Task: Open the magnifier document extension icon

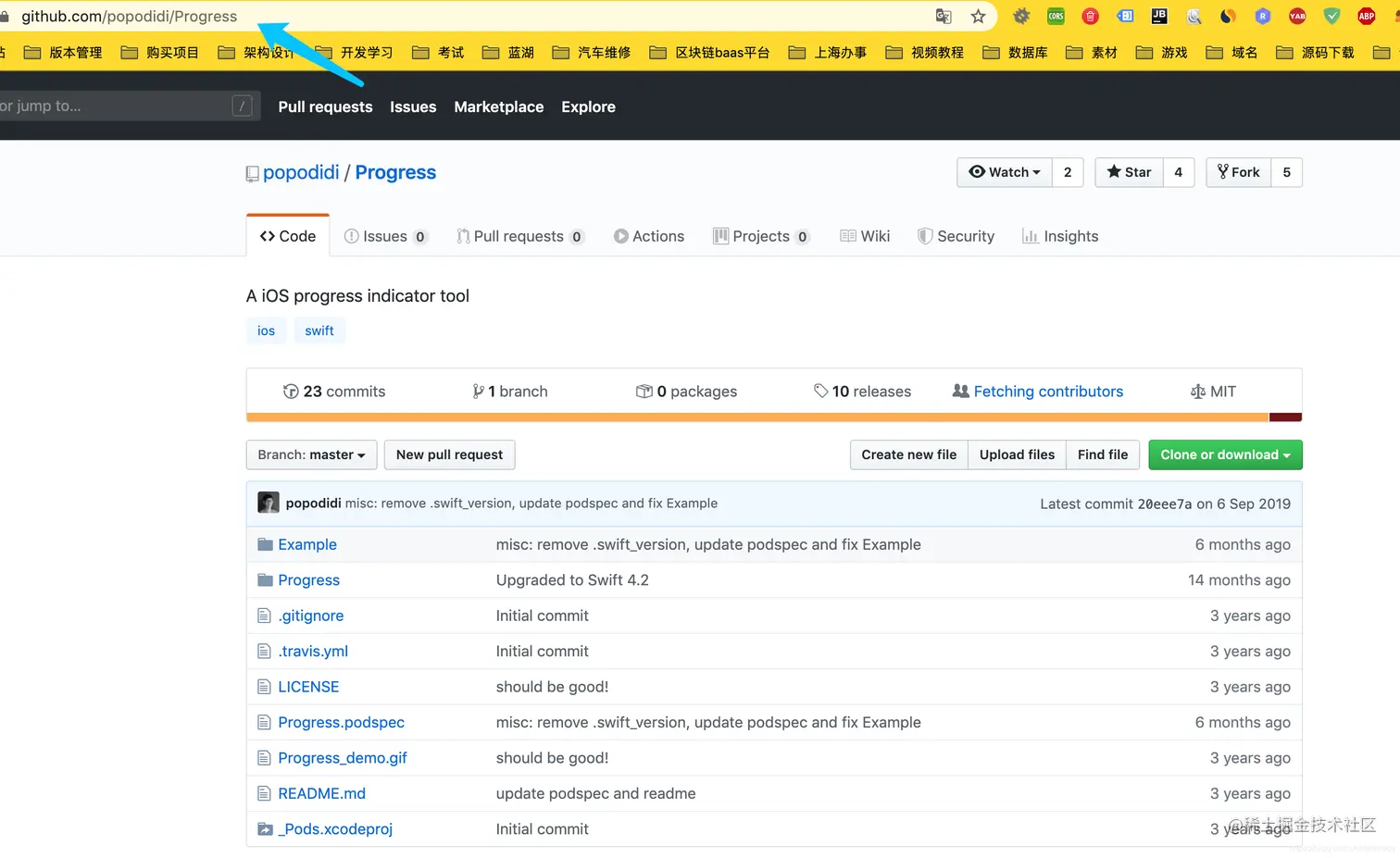Action: click(x=1194, y=16)
